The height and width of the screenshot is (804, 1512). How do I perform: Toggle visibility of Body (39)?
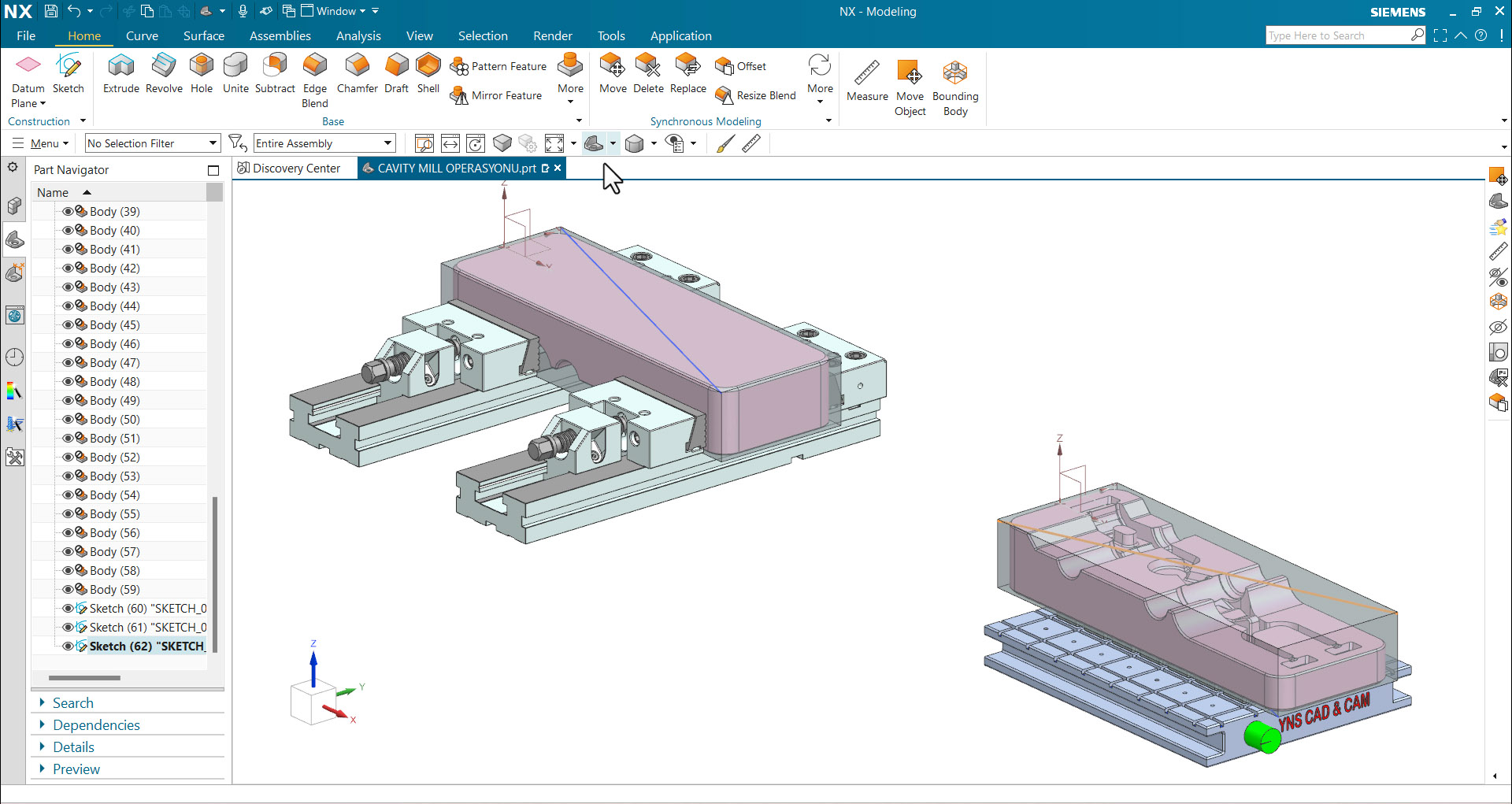click(68, 211)
